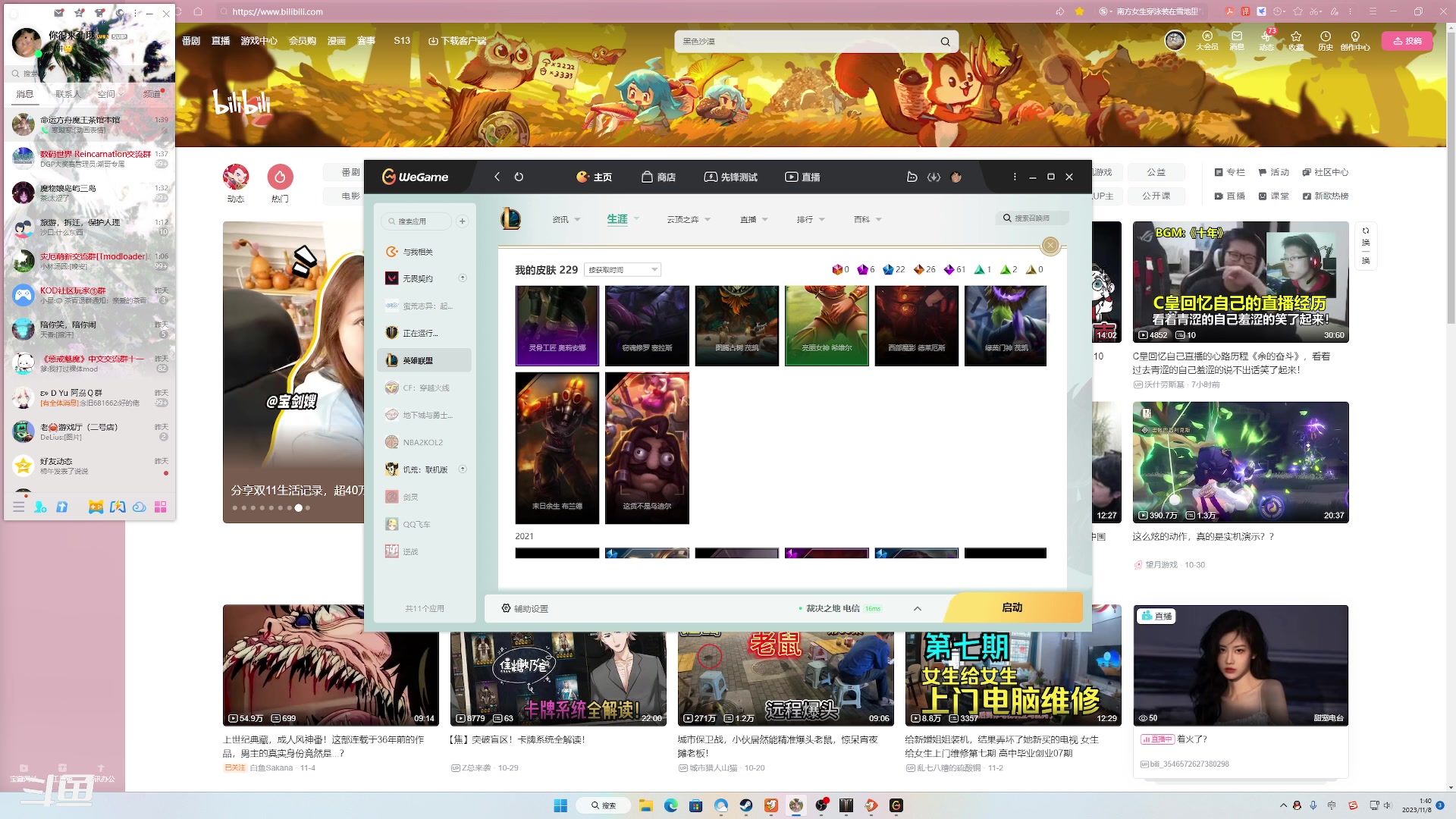The height and width of the screenshot is (819, 1456).
Task: Open bilibili 历史 history icon
Action: tap(1326, 40)
